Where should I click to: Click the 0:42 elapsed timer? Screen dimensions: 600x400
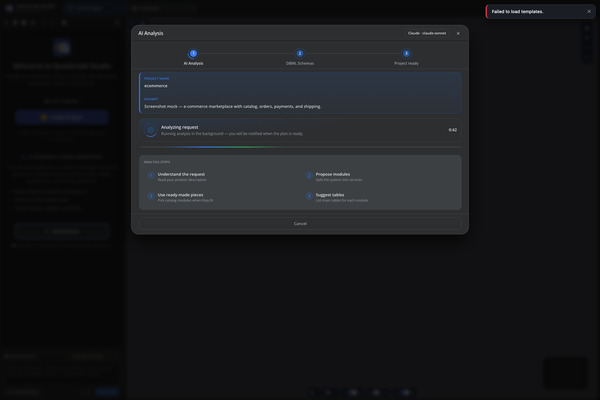453,130
